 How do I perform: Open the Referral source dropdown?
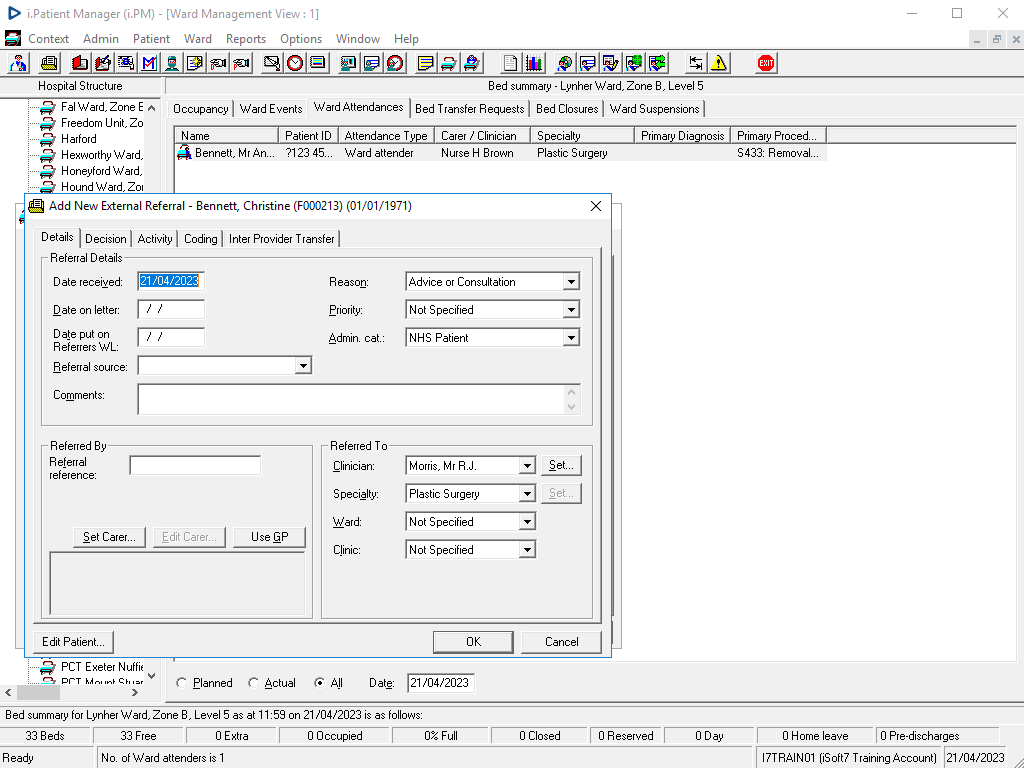click(302, 366)
